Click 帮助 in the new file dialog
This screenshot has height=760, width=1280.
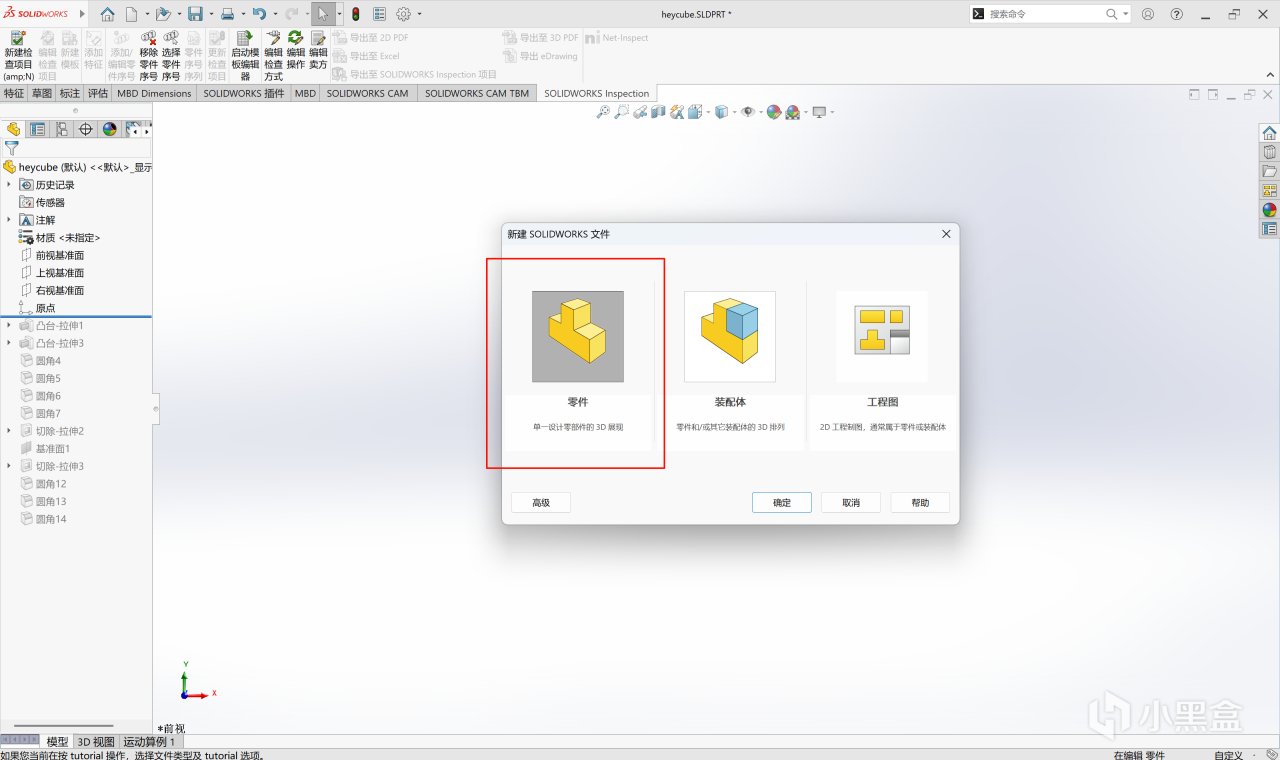920,503
